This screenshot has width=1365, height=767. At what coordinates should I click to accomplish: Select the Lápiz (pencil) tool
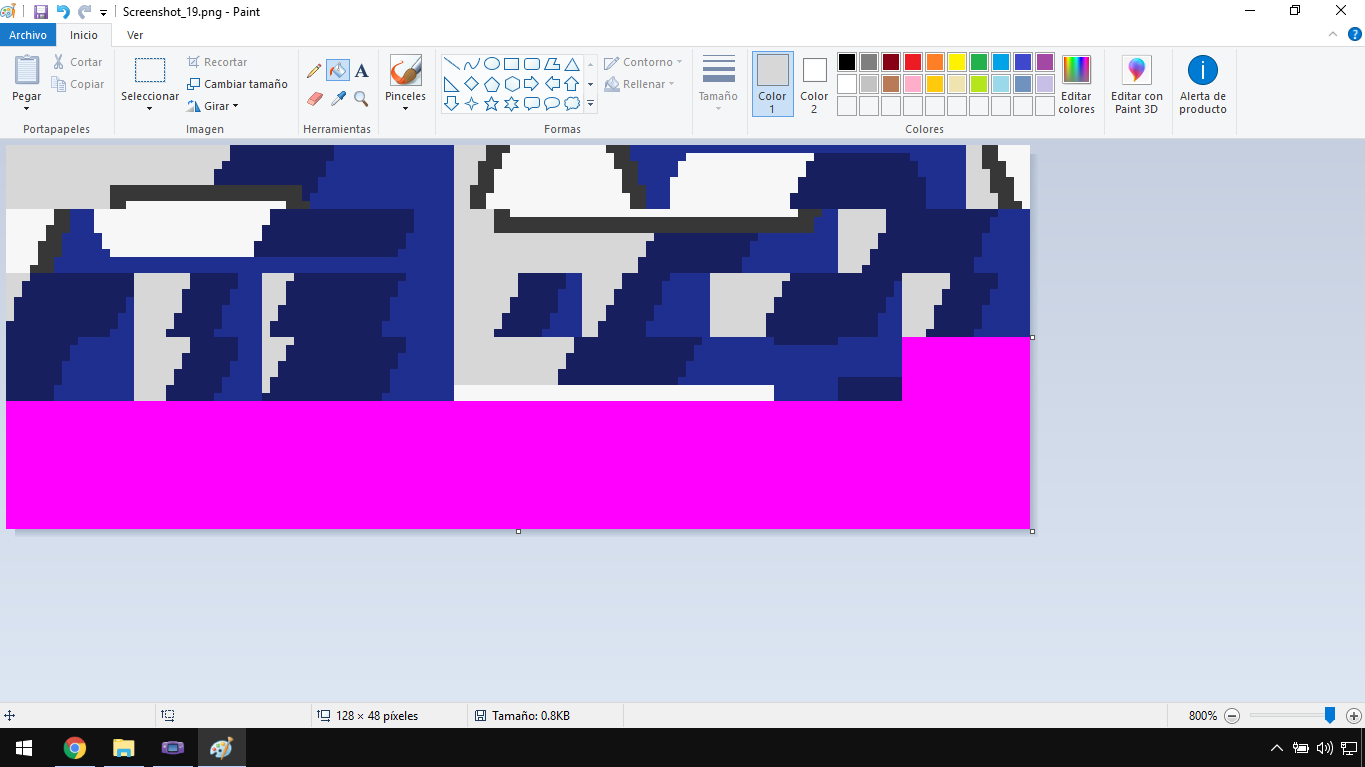click(x=313, y=71)
